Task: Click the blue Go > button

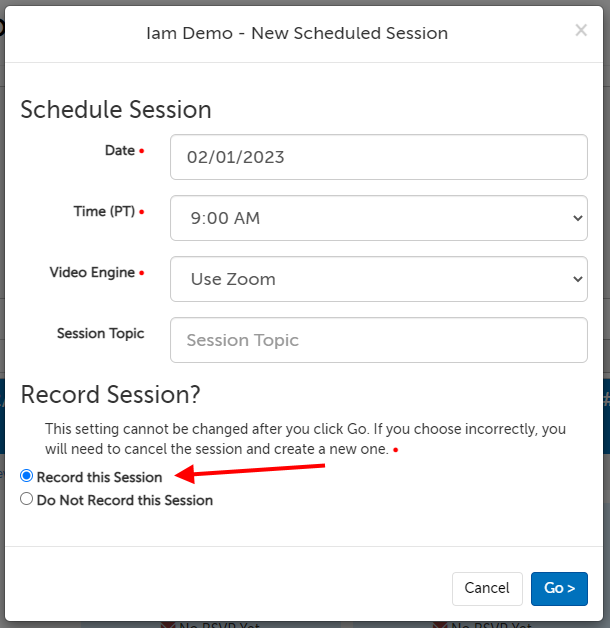Action: click(559, 588)
